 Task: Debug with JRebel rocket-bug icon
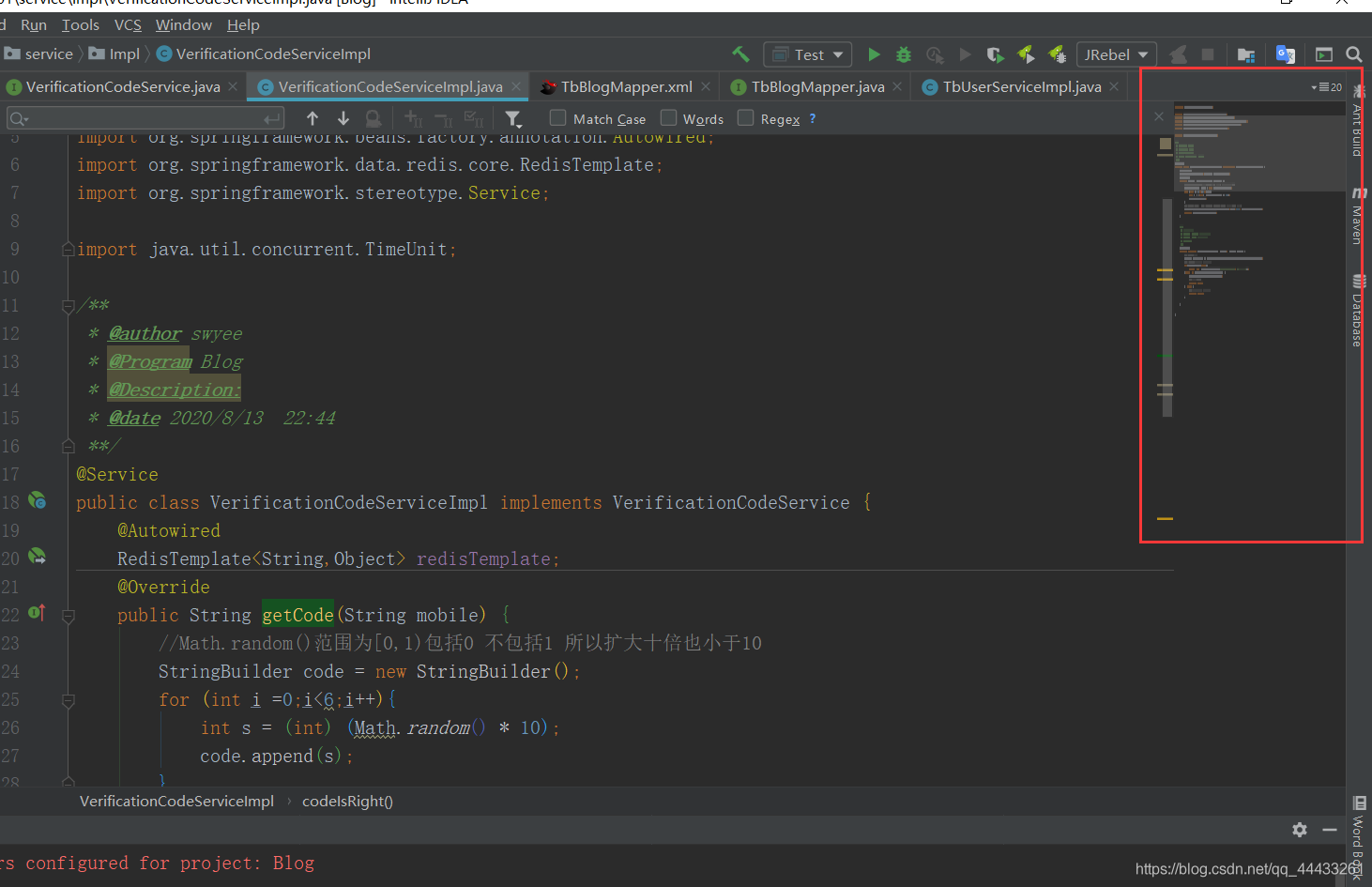[1057, 54]
